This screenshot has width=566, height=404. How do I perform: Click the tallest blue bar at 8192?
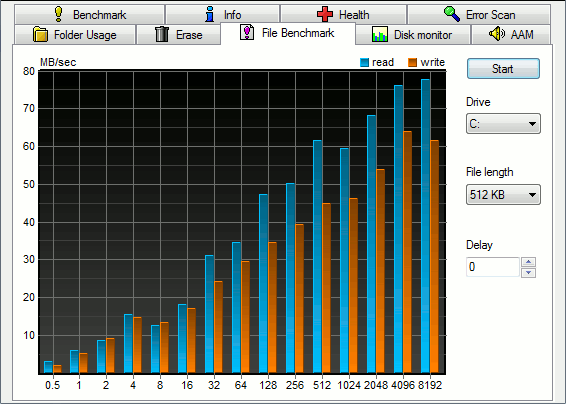[x=425, y=226]
